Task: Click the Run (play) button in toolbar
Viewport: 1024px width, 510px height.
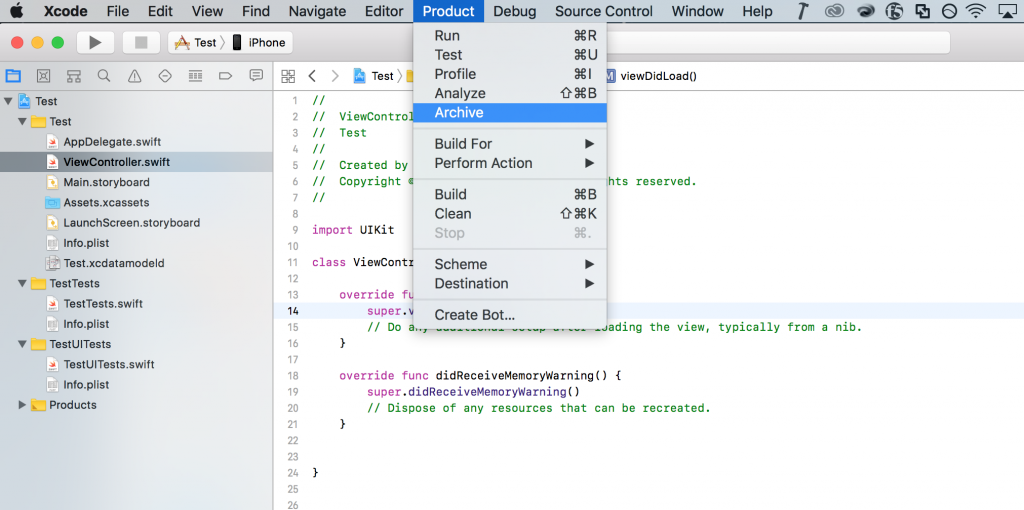Action: pos(95,42)
